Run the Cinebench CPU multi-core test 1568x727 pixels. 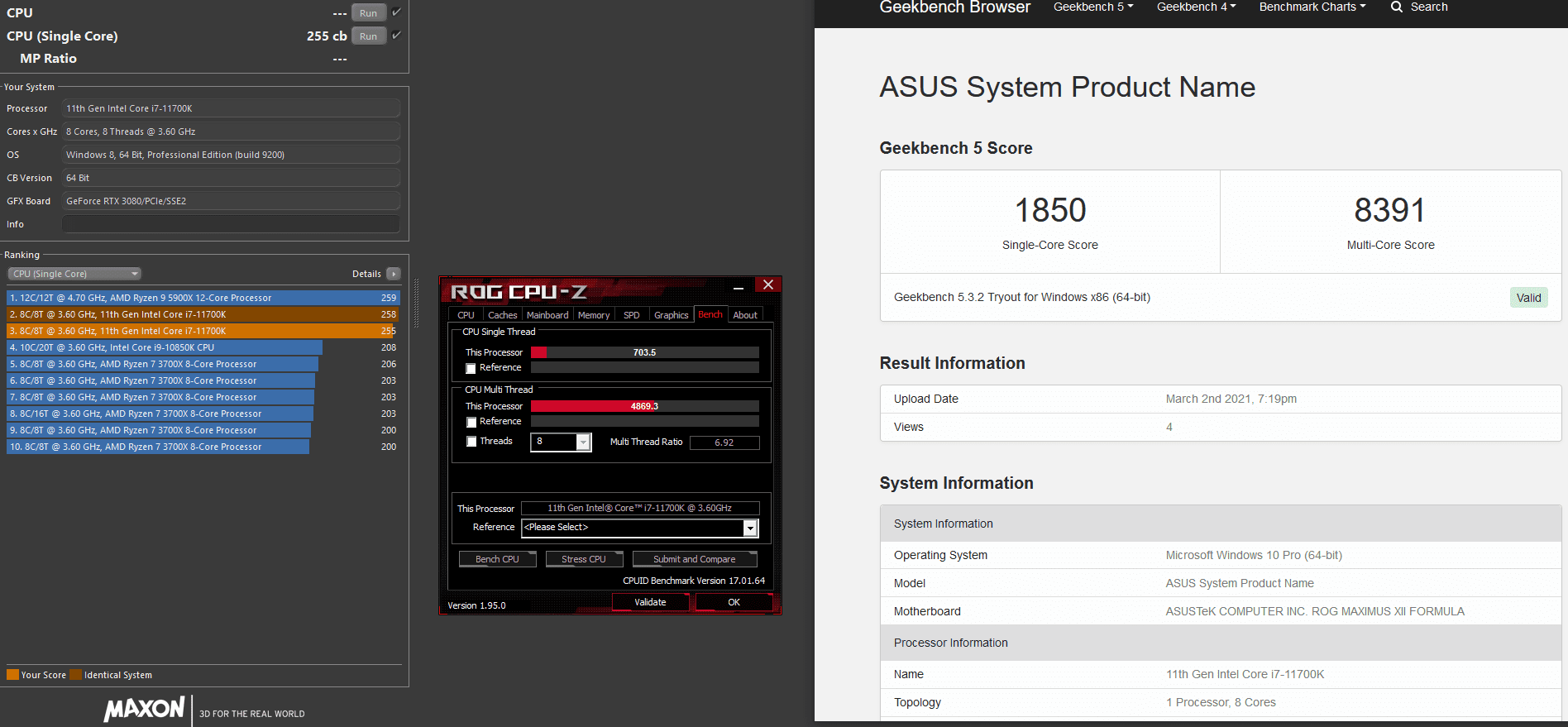(369, 13)
